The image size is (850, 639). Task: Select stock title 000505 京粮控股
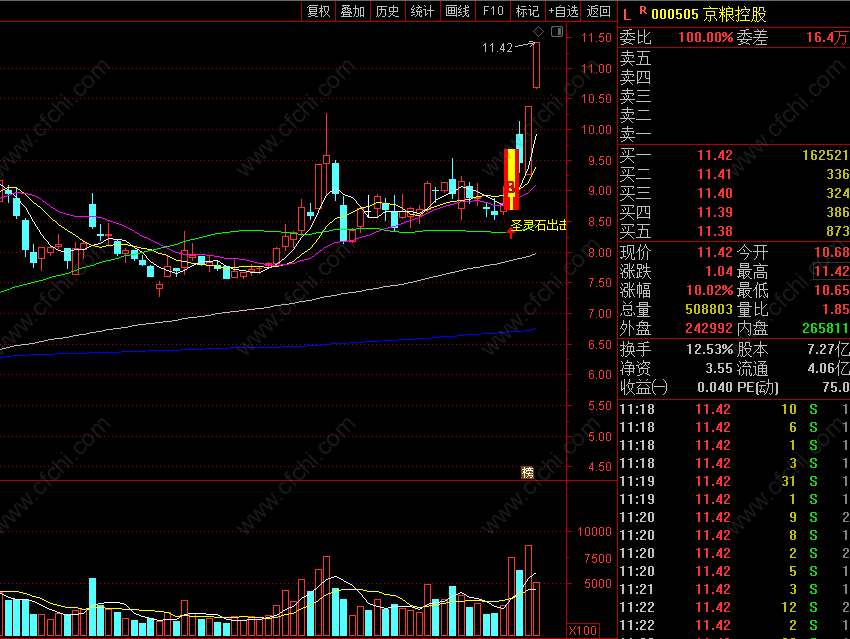(x=709, y=14)
